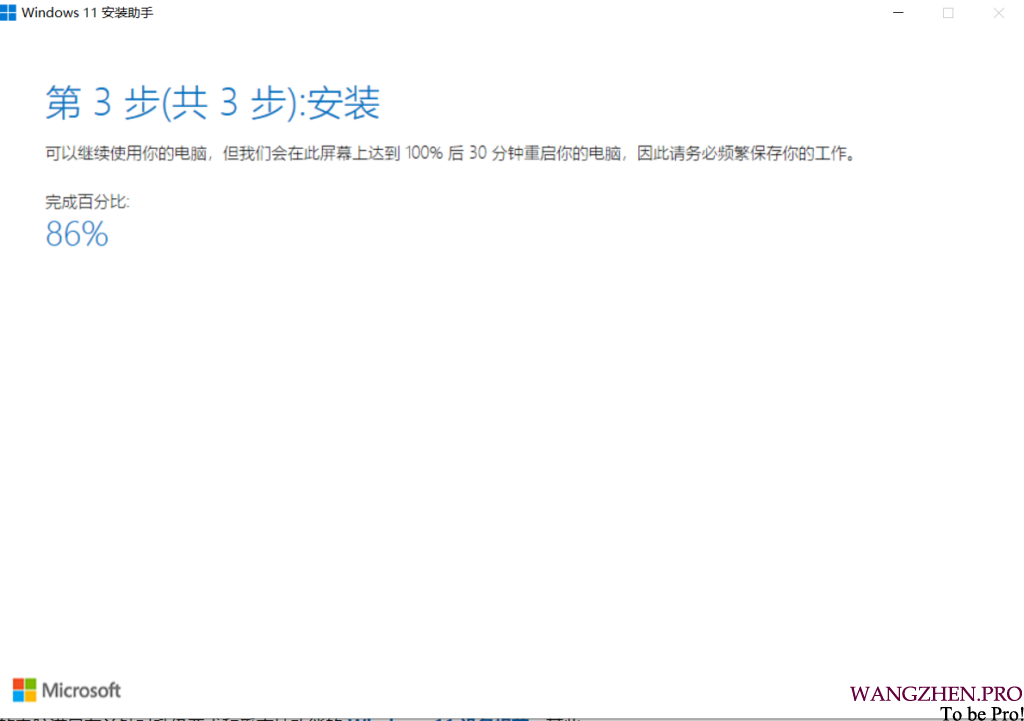
Task: Click the 86% progress value
Action: coord(77,234)
